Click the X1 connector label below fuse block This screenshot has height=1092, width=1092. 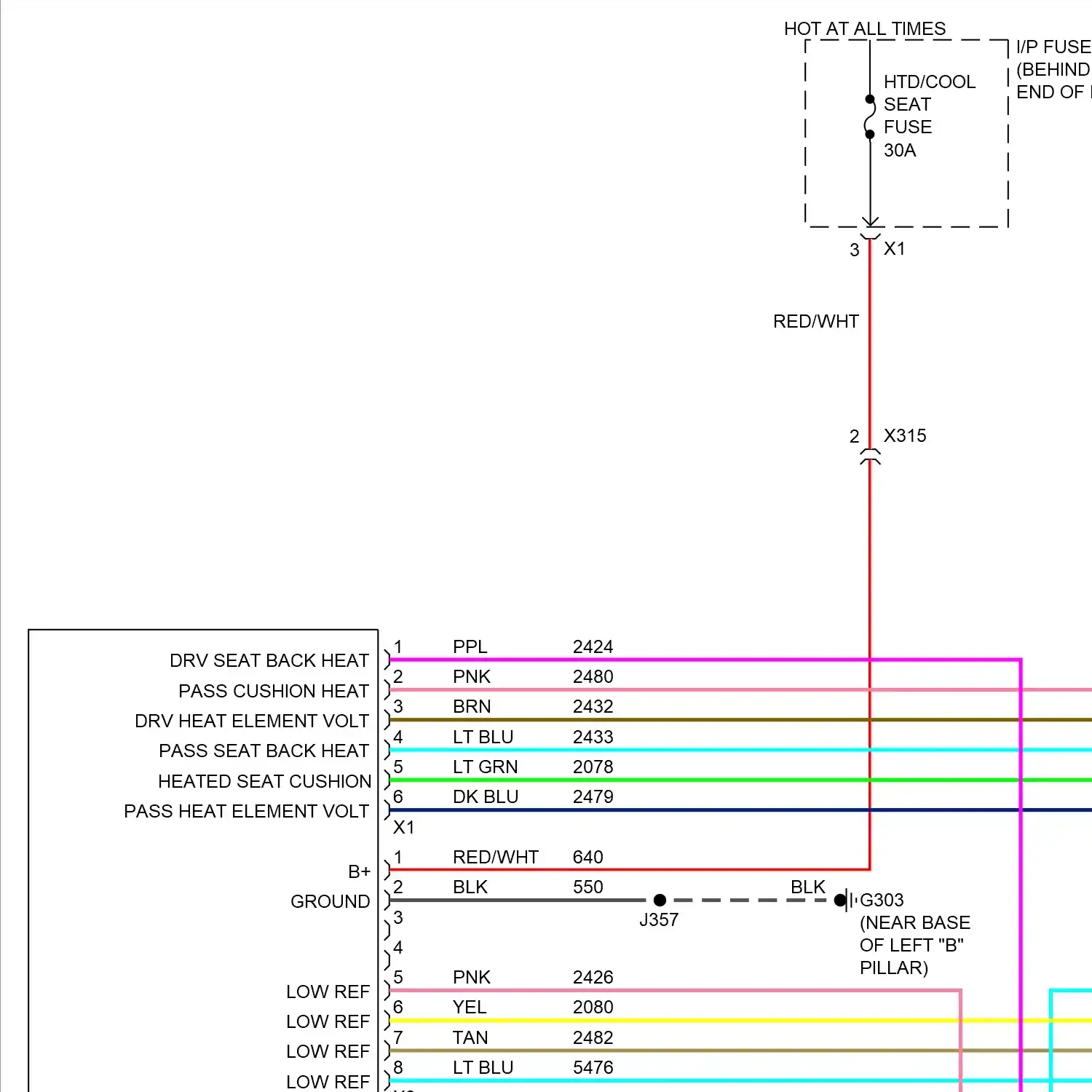coord(895,249)
